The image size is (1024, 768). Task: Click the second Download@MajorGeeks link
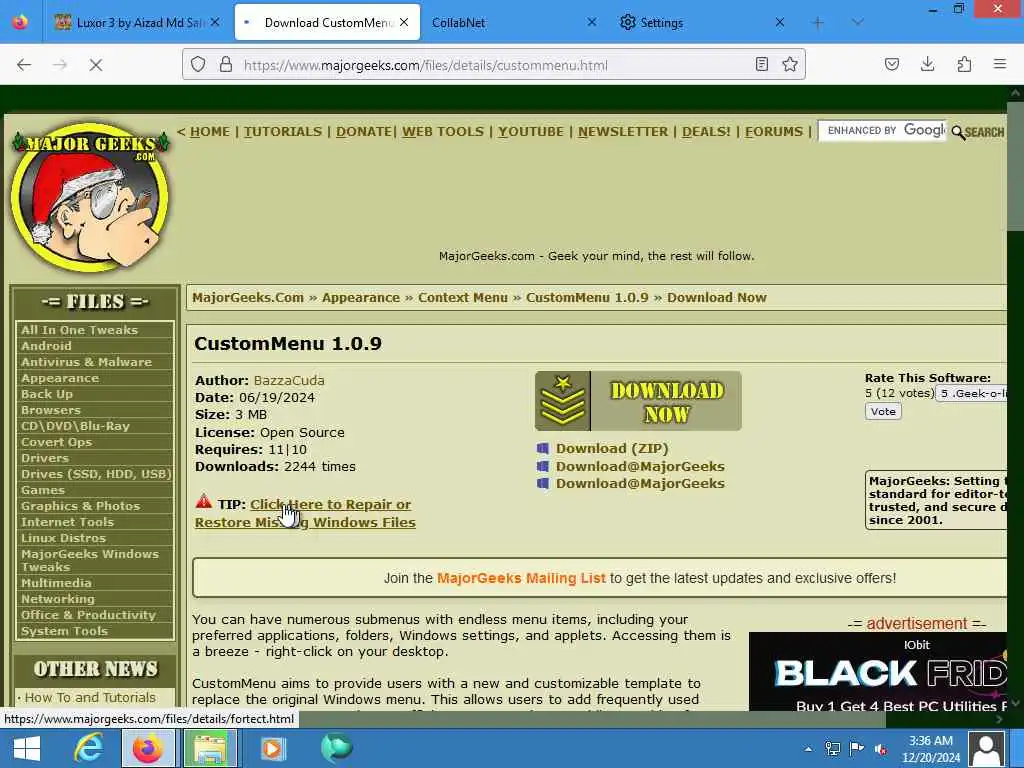[640, 483]
